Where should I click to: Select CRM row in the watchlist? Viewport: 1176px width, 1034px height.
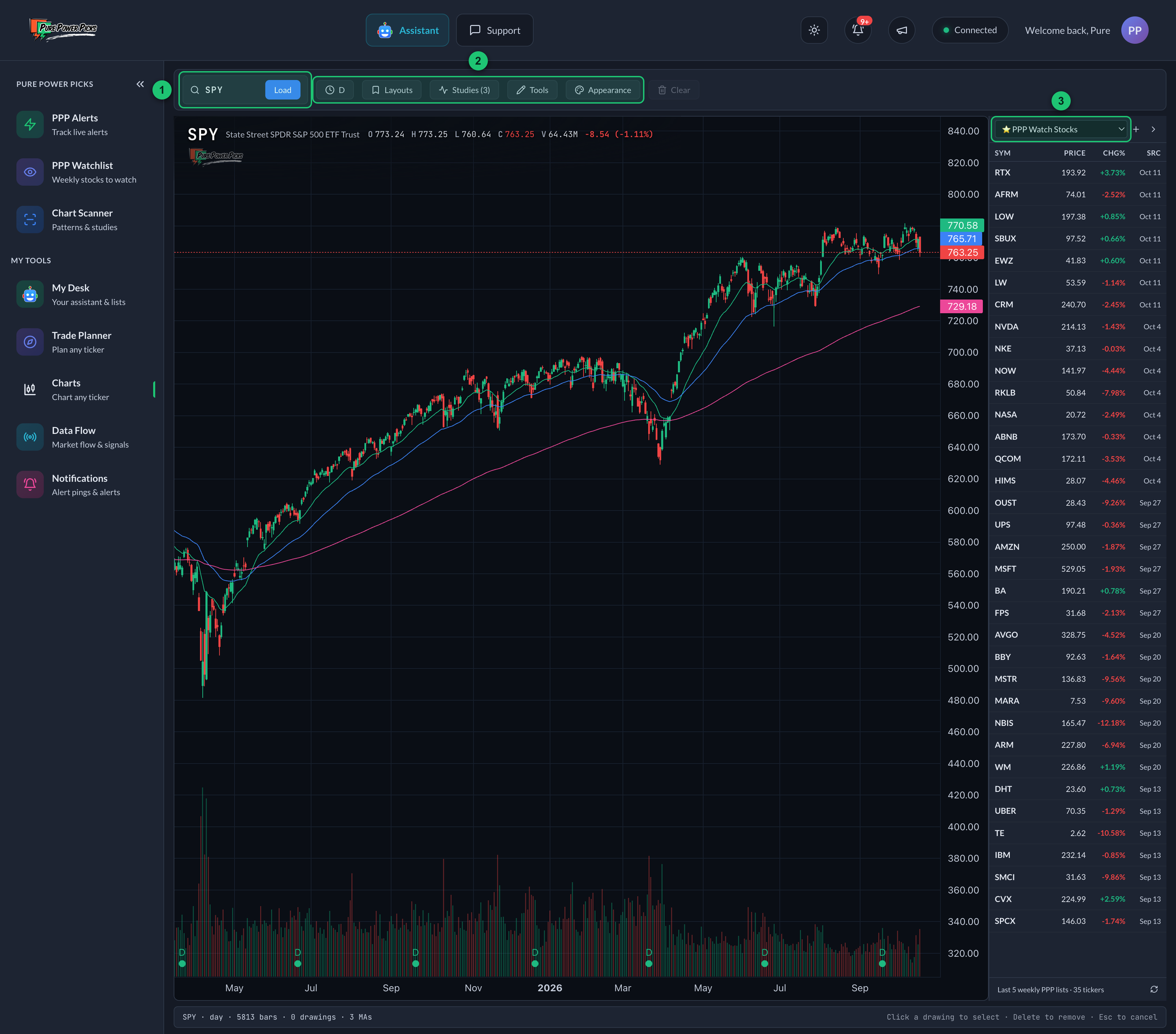point(1078,305)
